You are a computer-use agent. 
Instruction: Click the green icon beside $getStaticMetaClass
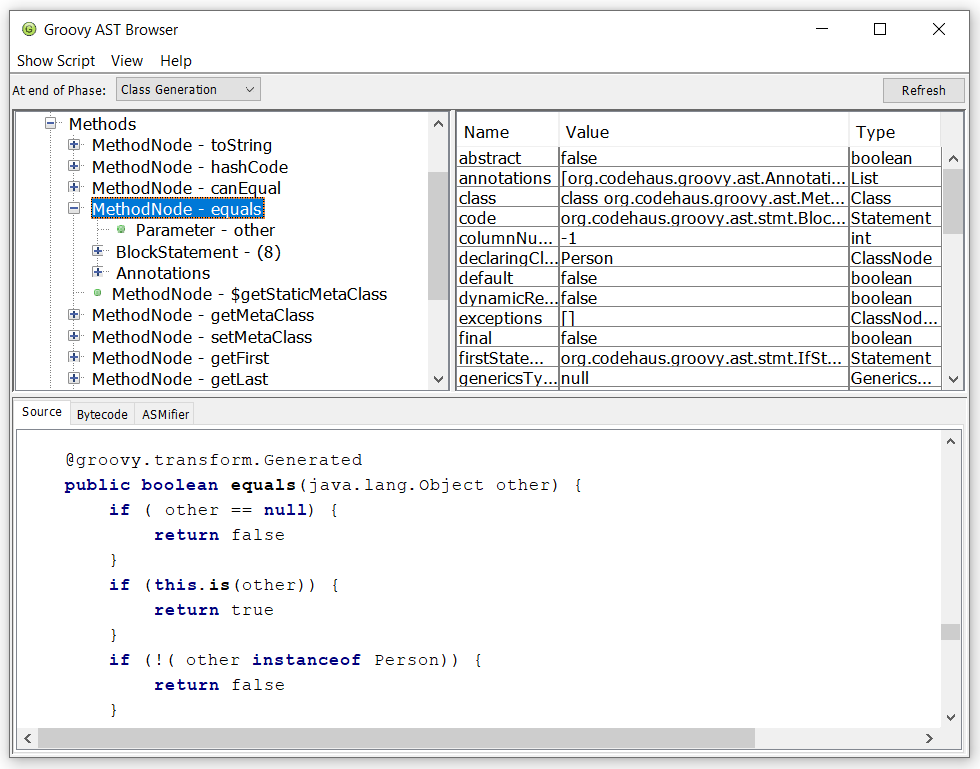95,294
